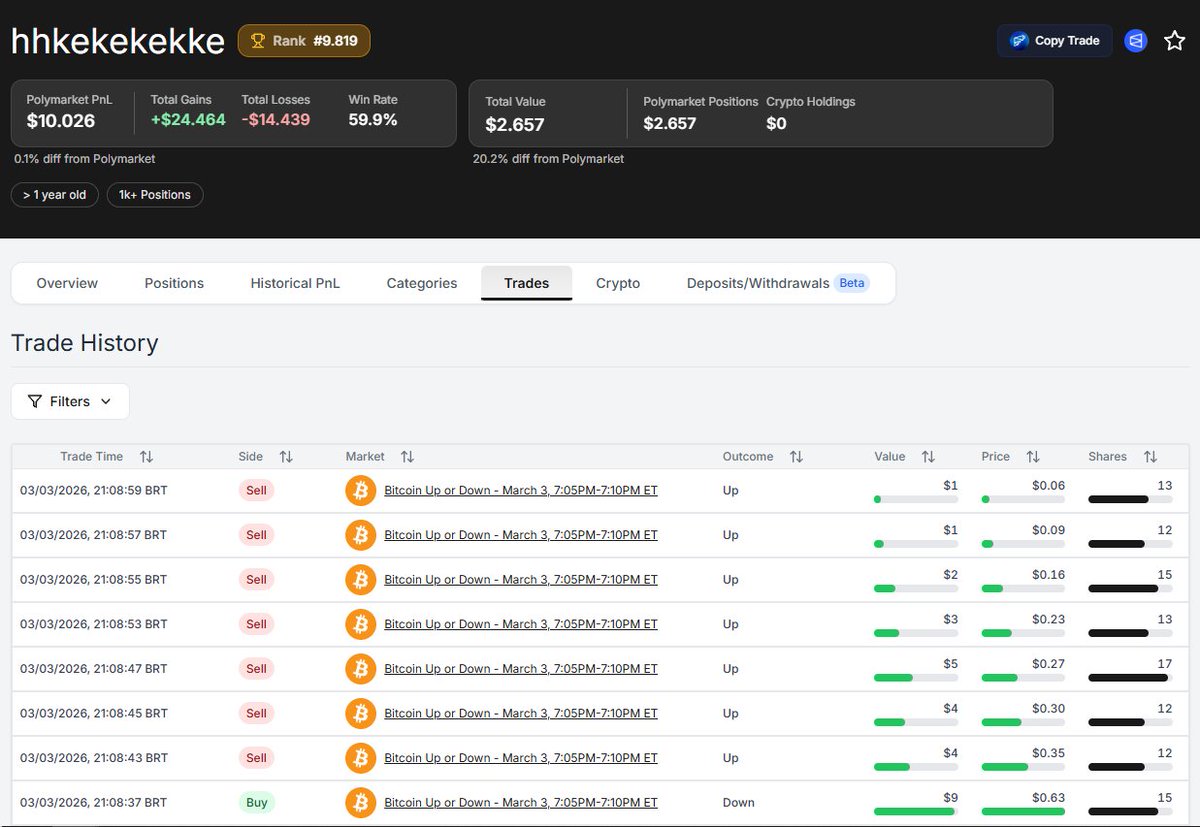Click the trophy Rank #9.819 badge
Viewport: 1200px width, 827px height.
click(x=304, y=41)
